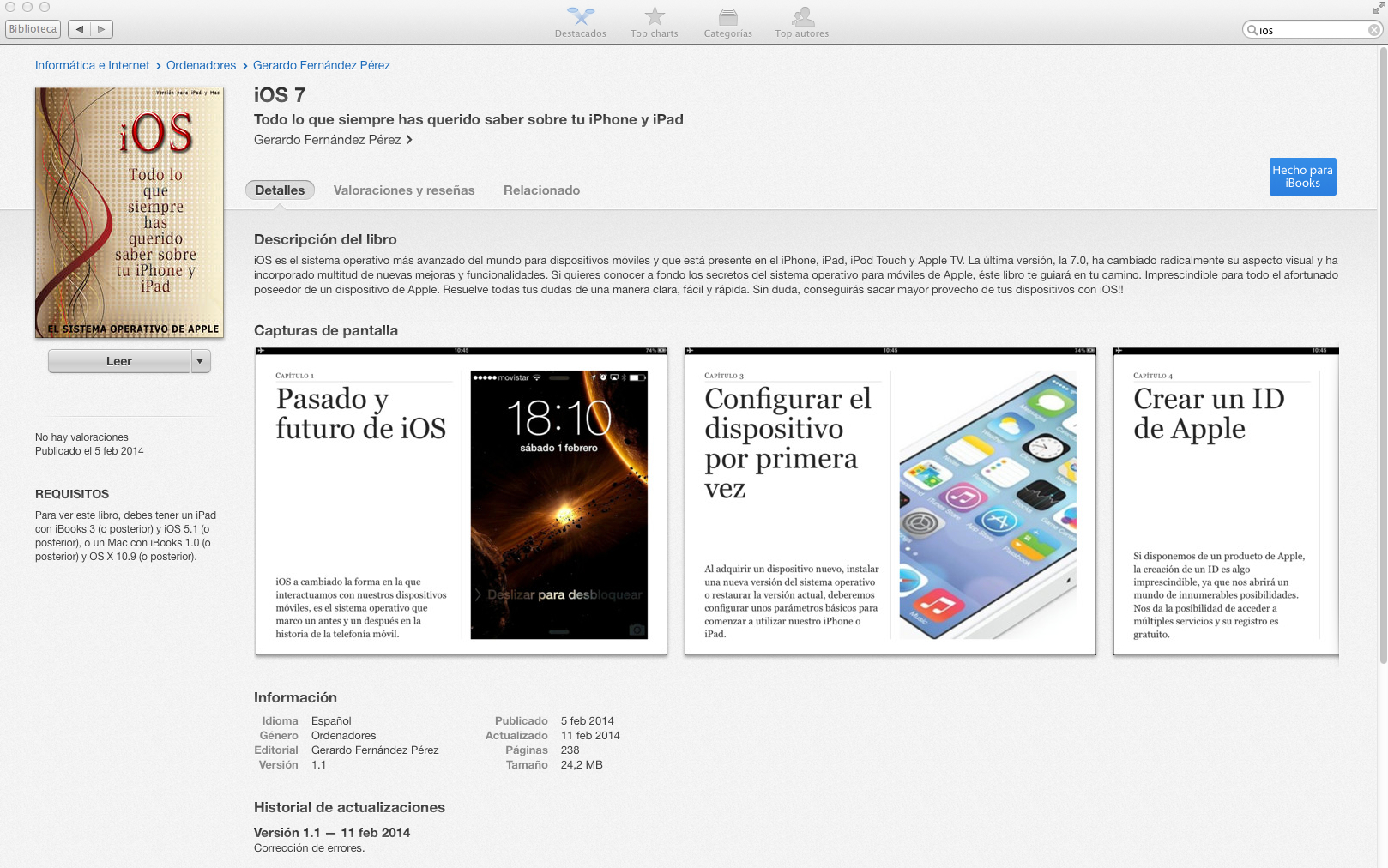Open the Destacados section
This screenshot has width=1388, height=868.
point(581,22)
